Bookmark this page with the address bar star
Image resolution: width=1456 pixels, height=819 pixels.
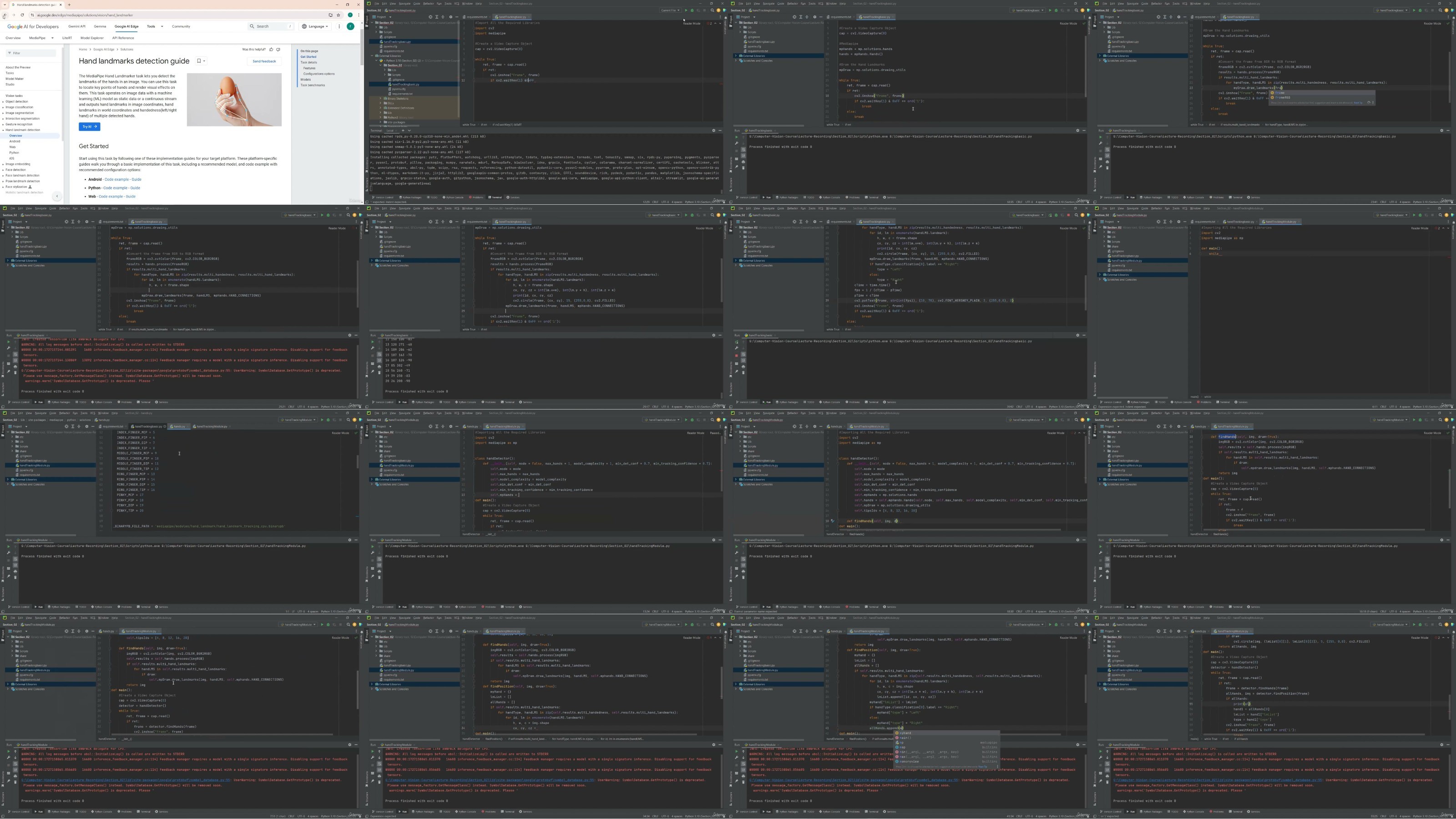pos(339,15)
